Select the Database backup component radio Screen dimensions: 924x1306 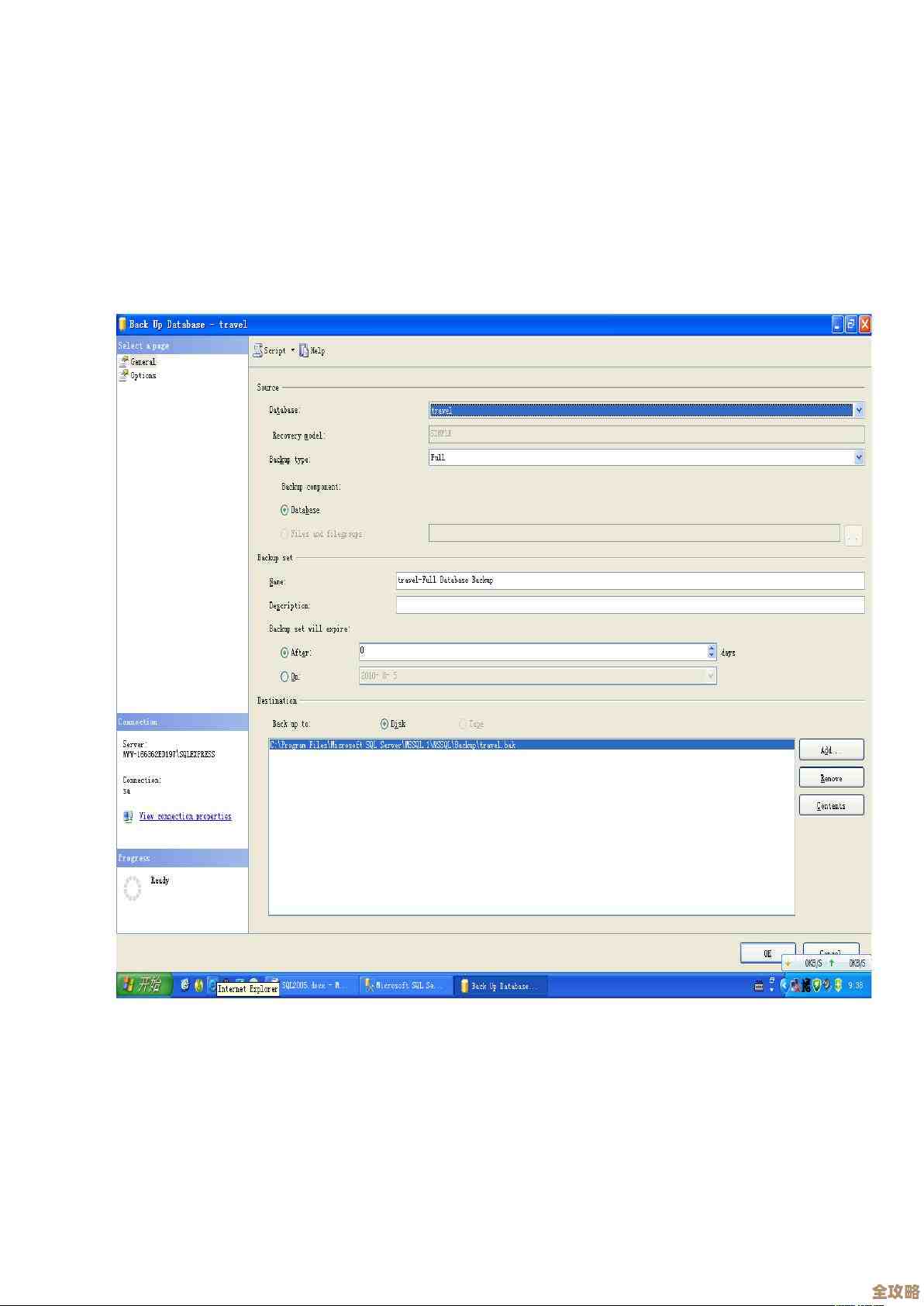[284, 510]
